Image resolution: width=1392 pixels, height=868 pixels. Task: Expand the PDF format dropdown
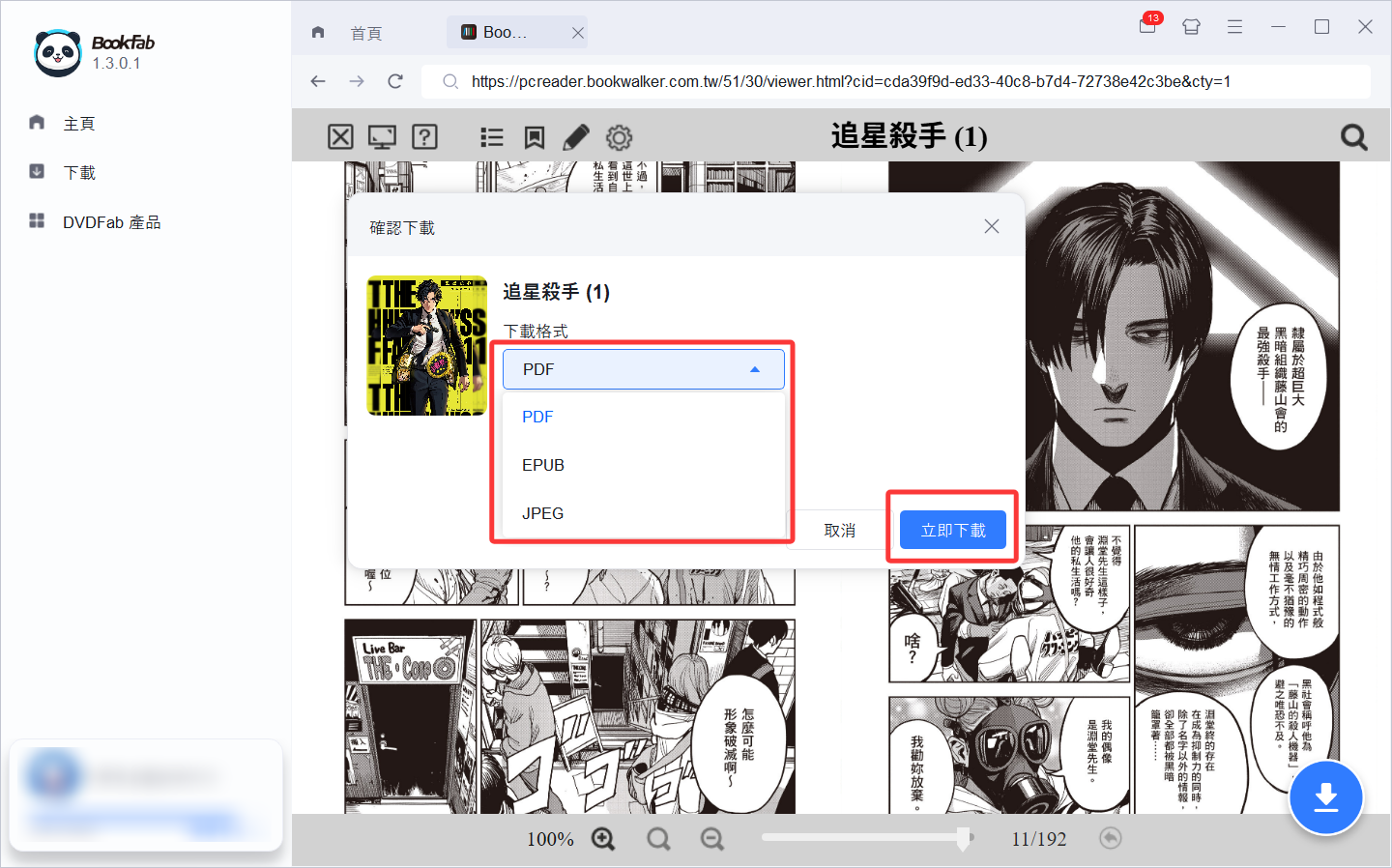644,369
